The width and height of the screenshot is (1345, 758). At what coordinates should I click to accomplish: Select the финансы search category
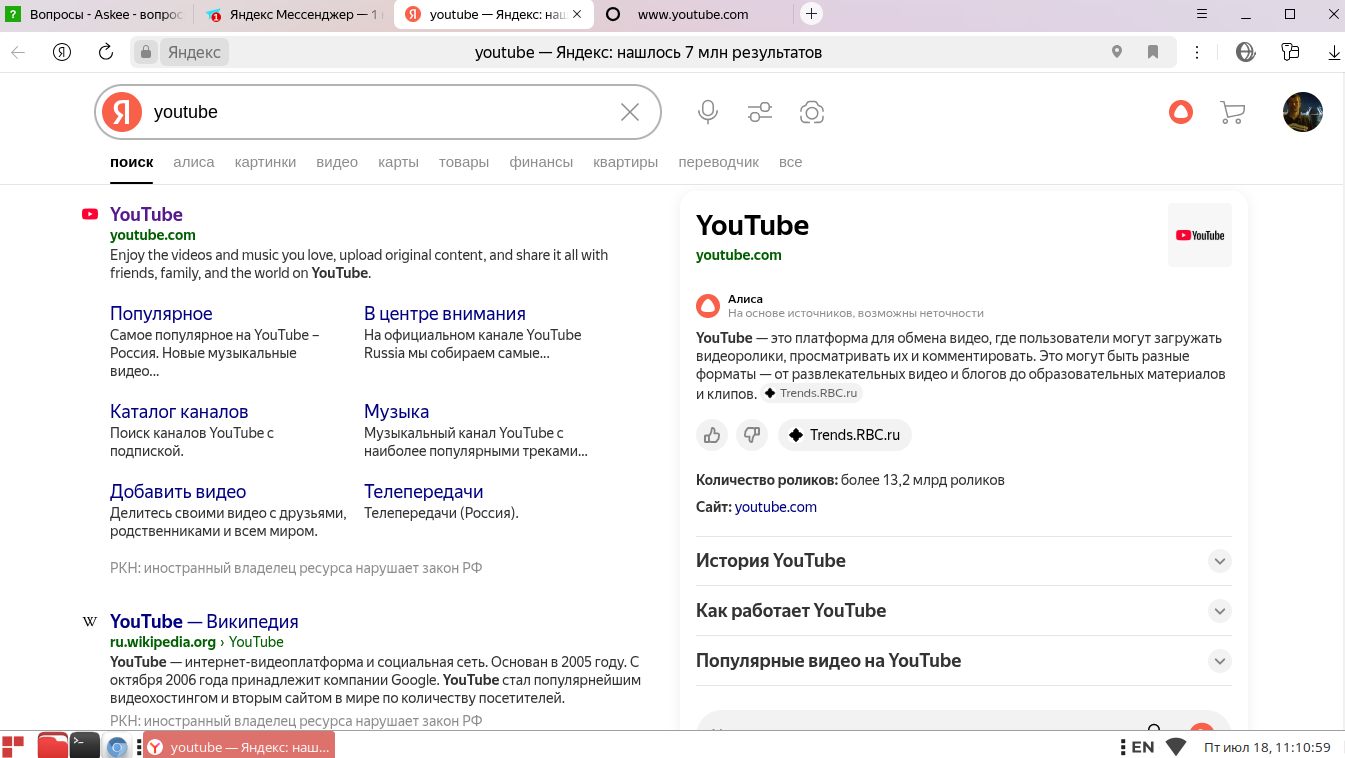[x=541, y=162]
